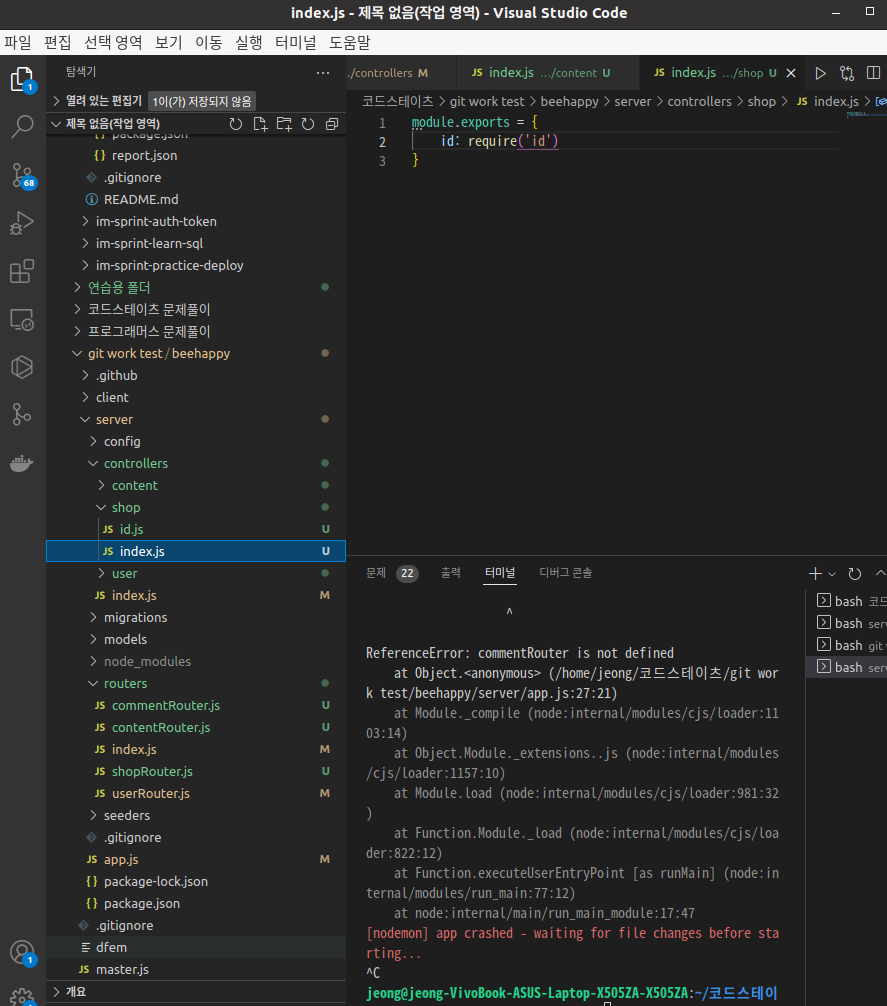Collapse the controllers folder
The height and width of the screenshot is (1006, 887).
coord(135,463)
